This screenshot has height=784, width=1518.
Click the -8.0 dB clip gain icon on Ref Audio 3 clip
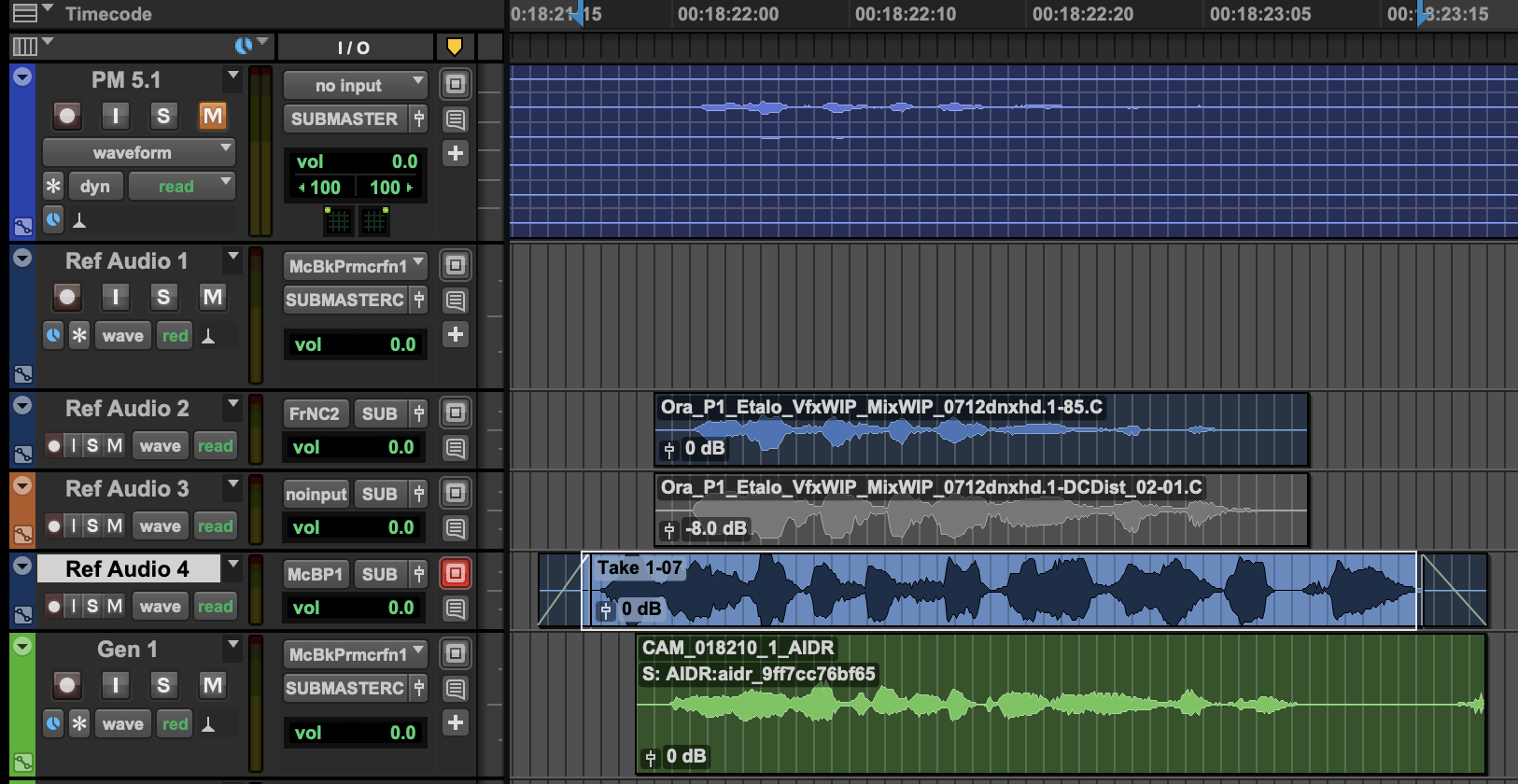668,529
